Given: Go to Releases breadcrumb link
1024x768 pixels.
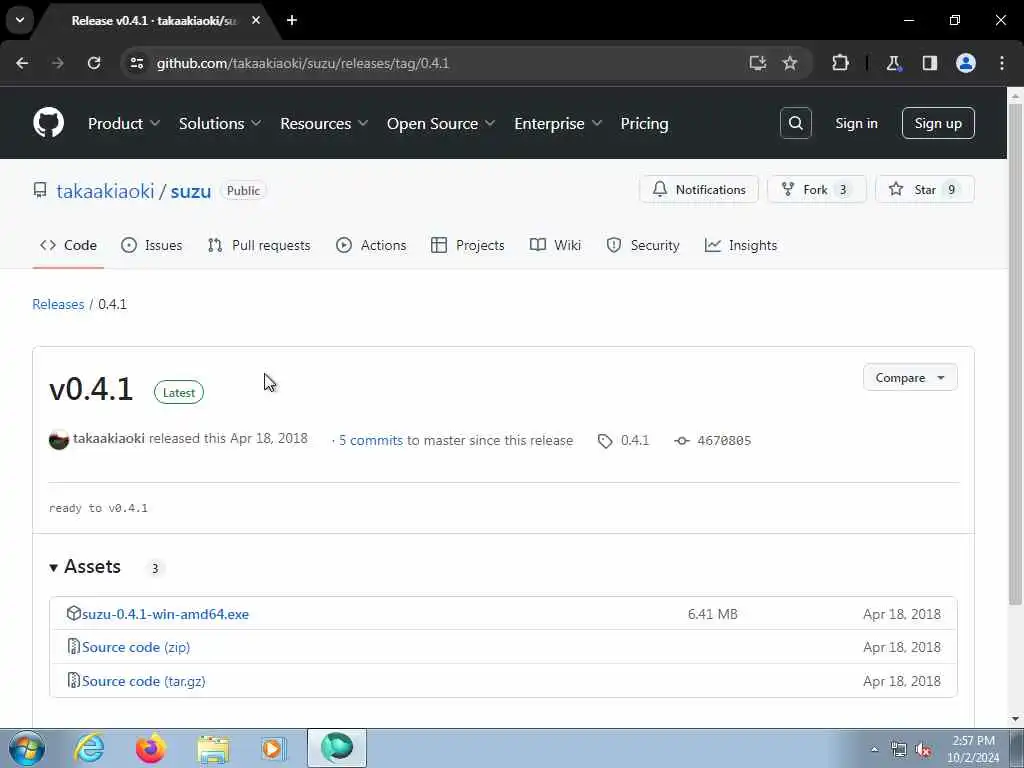Looking at the screenshot, I should (x=58, y=304).
